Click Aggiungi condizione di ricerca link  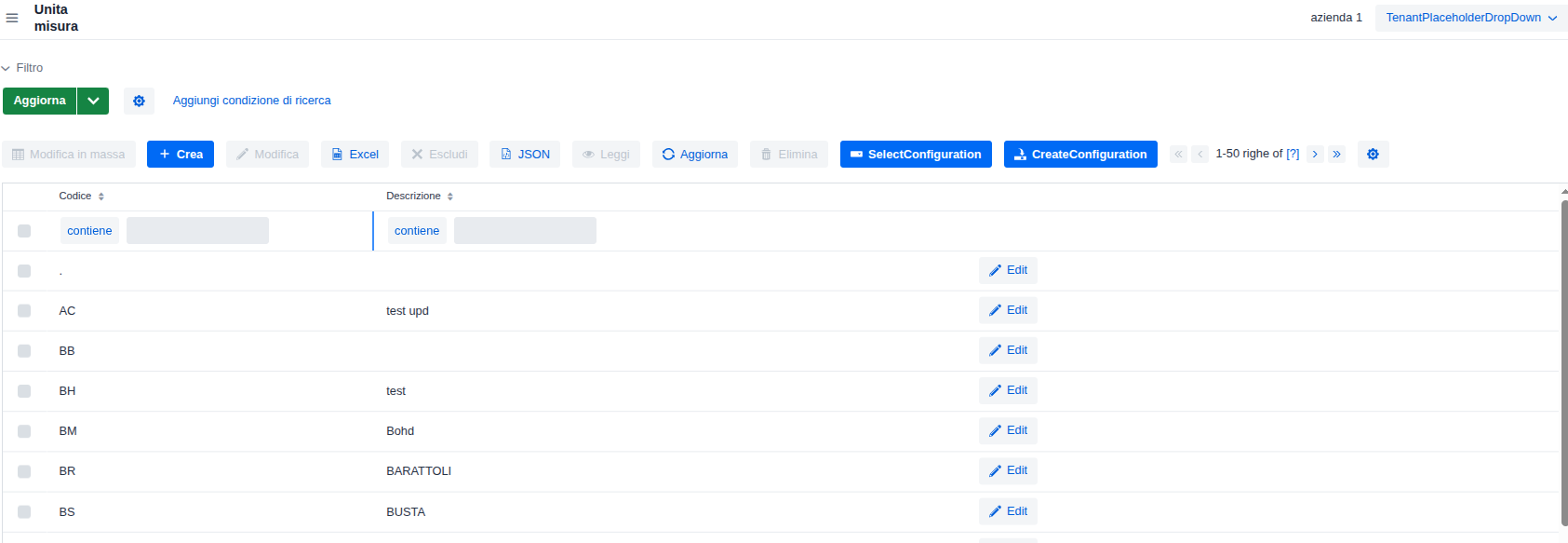point(252,101)
